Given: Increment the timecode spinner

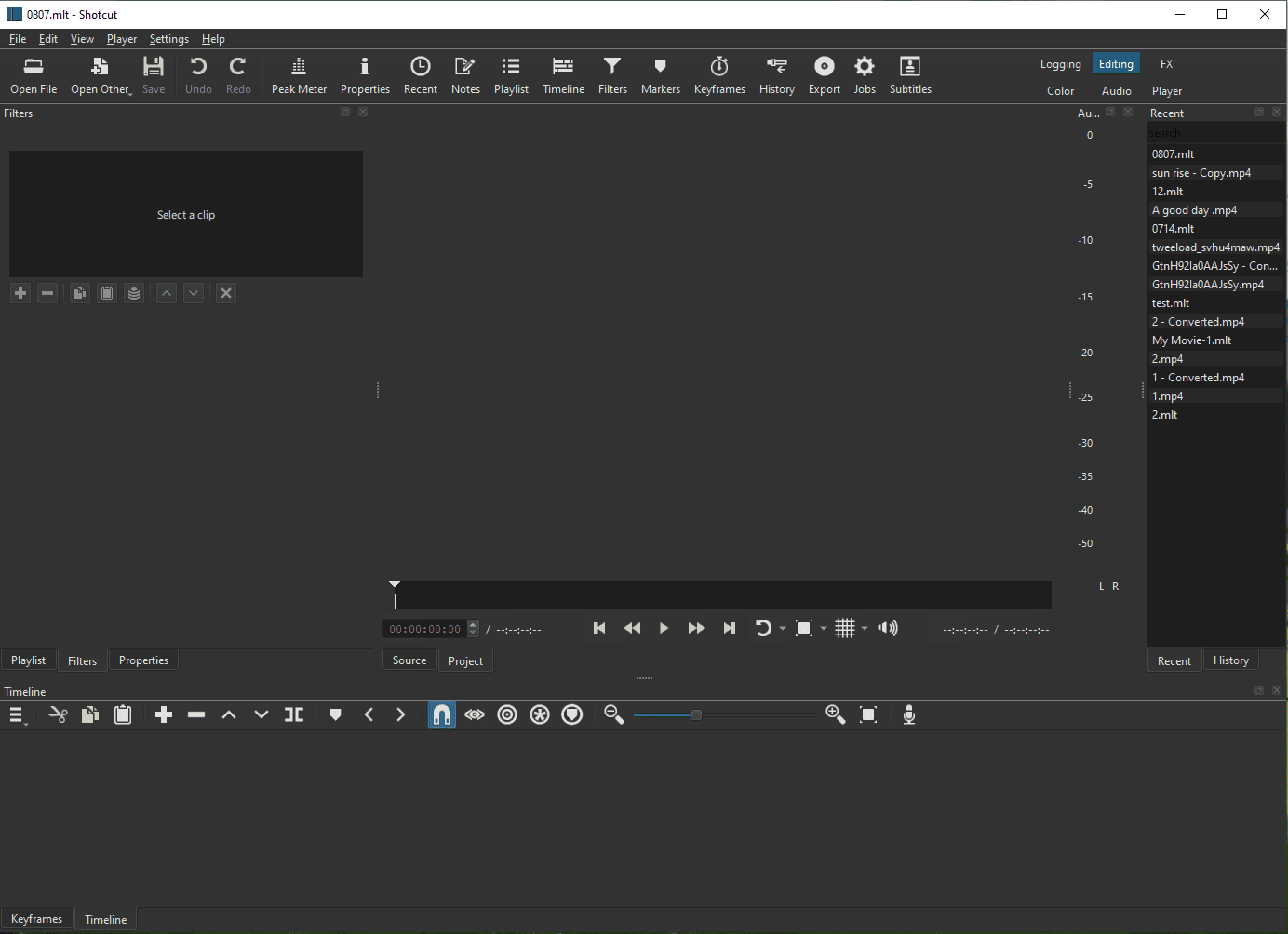Looking at the screenshot, I should click(473, 624).
